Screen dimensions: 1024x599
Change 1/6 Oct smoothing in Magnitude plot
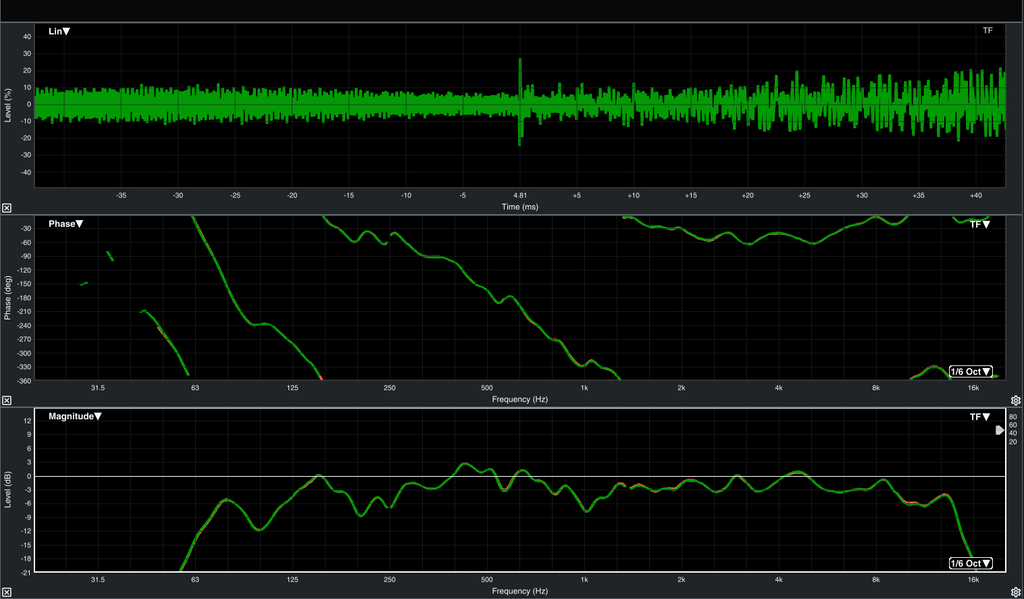coord(970,563)
